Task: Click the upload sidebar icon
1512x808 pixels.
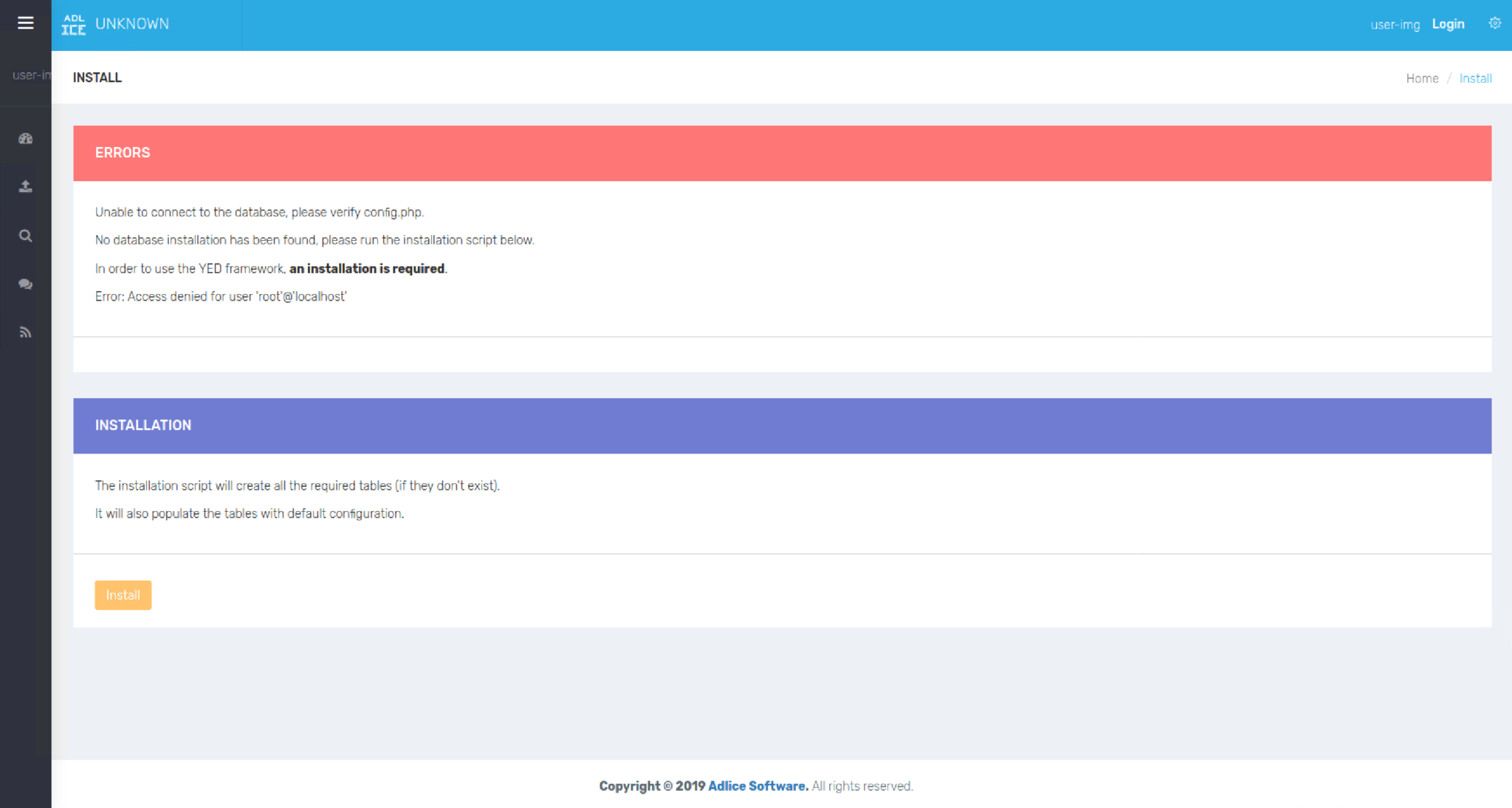Action: point(25,187)
